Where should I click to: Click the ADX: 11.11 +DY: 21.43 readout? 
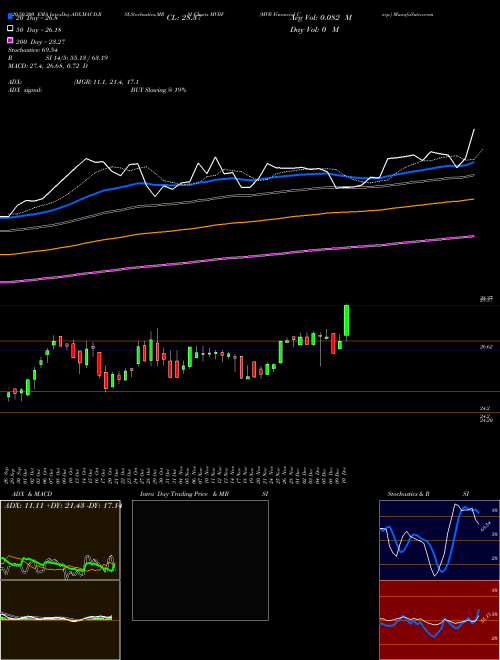(62, 506)
